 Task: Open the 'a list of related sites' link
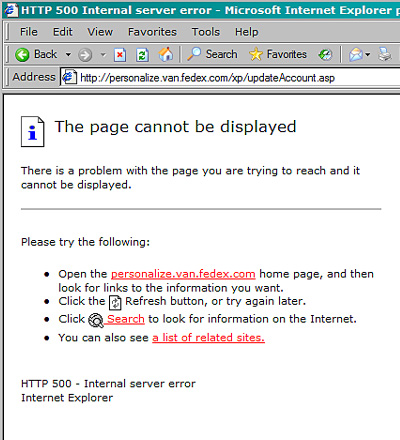tap(208, 338)
